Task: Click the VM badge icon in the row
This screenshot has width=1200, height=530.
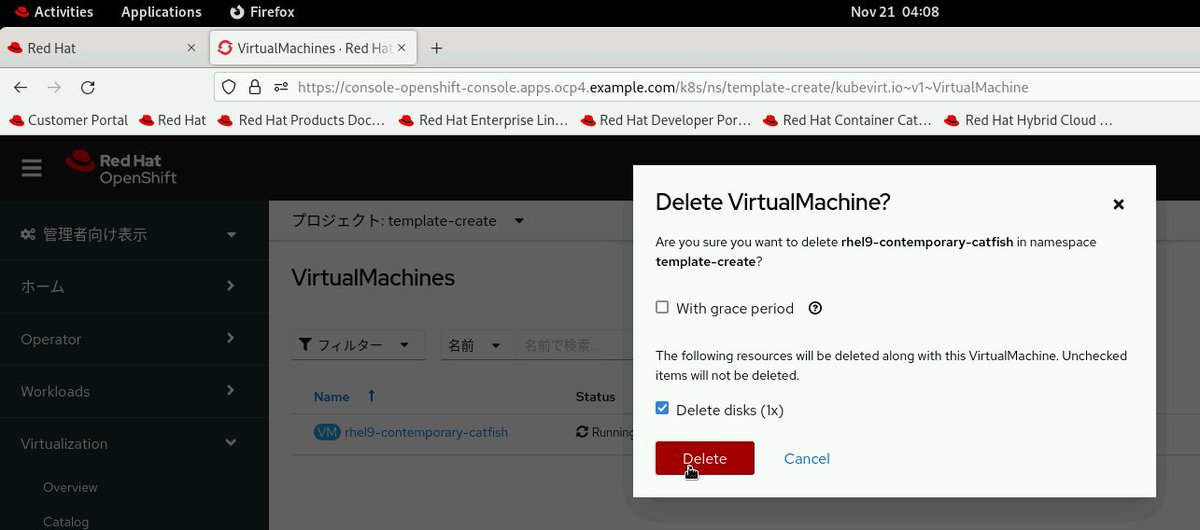Action: [x=327, y=432]
